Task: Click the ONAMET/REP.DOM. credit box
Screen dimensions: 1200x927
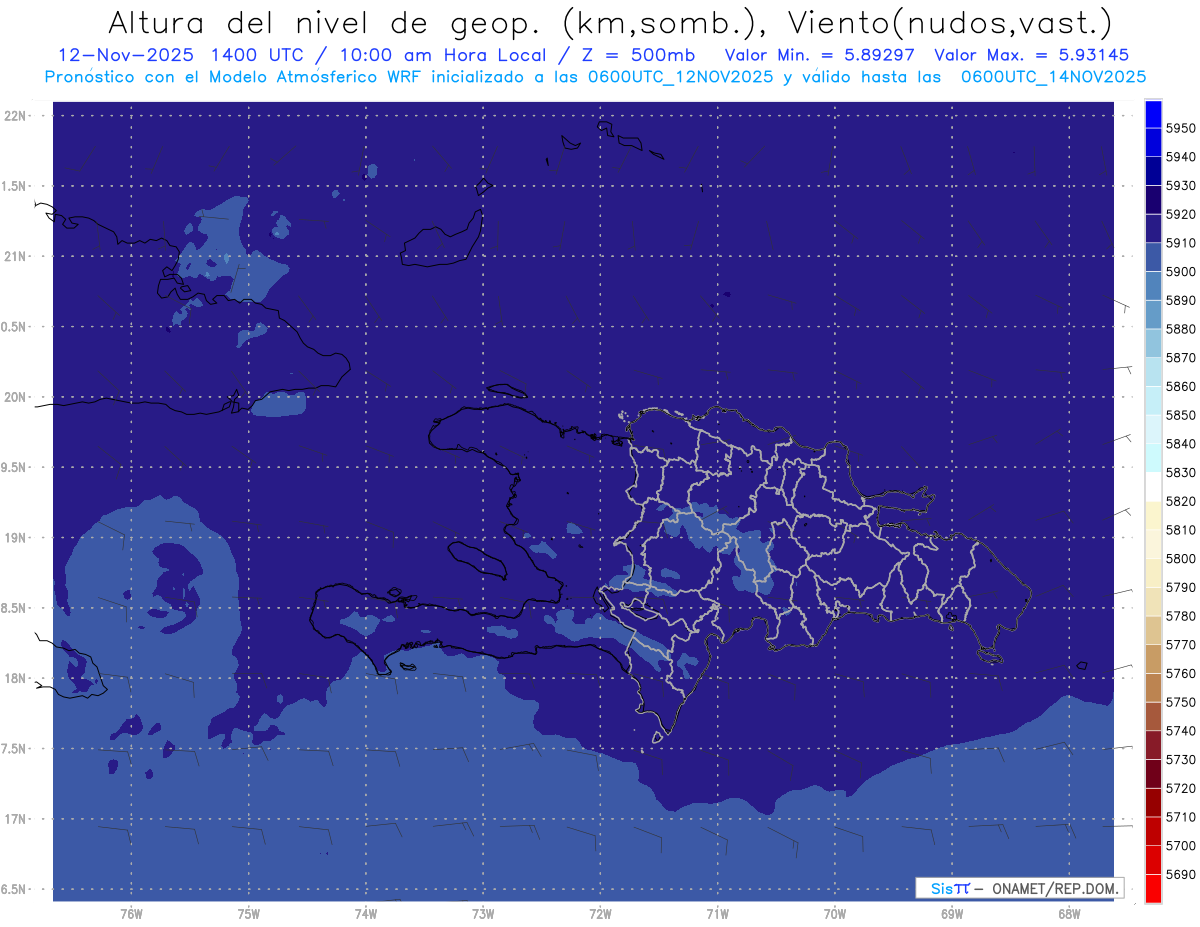Action: (1019, 888)
